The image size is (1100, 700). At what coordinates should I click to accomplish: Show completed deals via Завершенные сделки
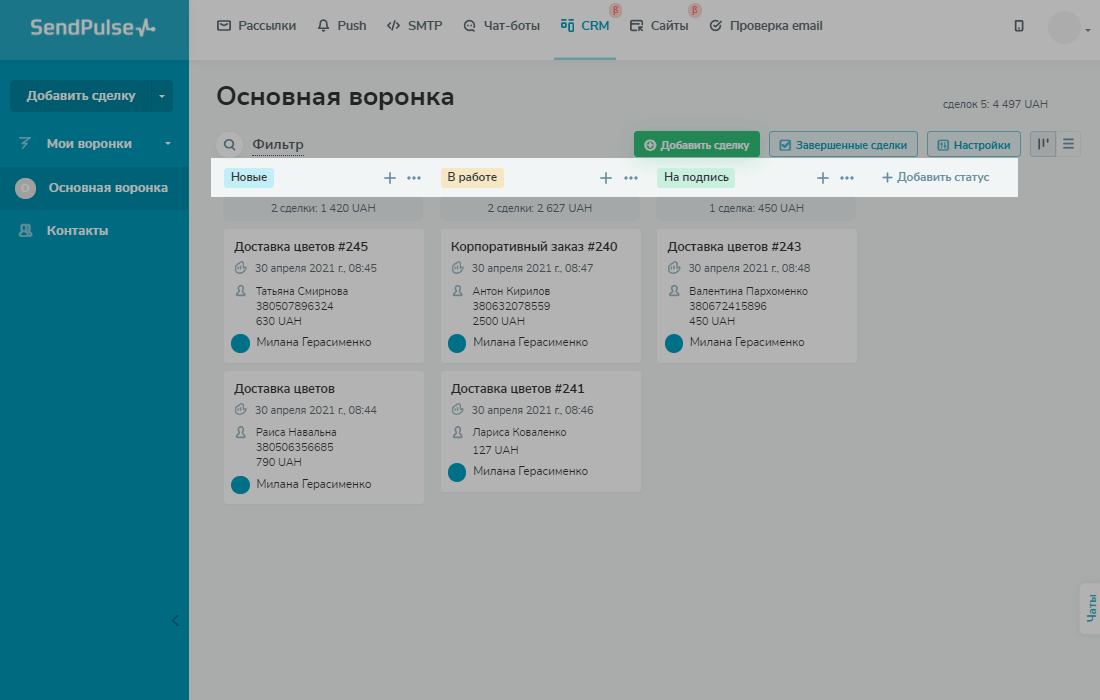tap(843, 145)
